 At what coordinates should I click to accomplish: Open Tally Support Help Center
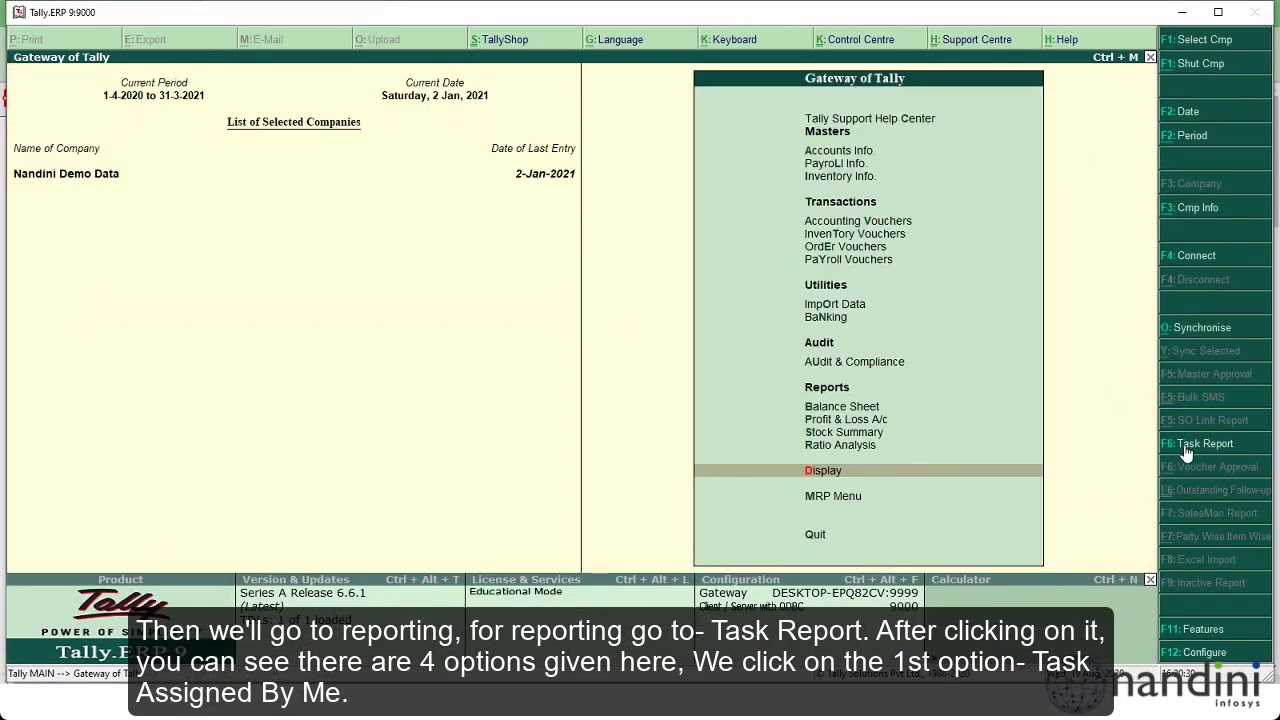pos(870,119)
